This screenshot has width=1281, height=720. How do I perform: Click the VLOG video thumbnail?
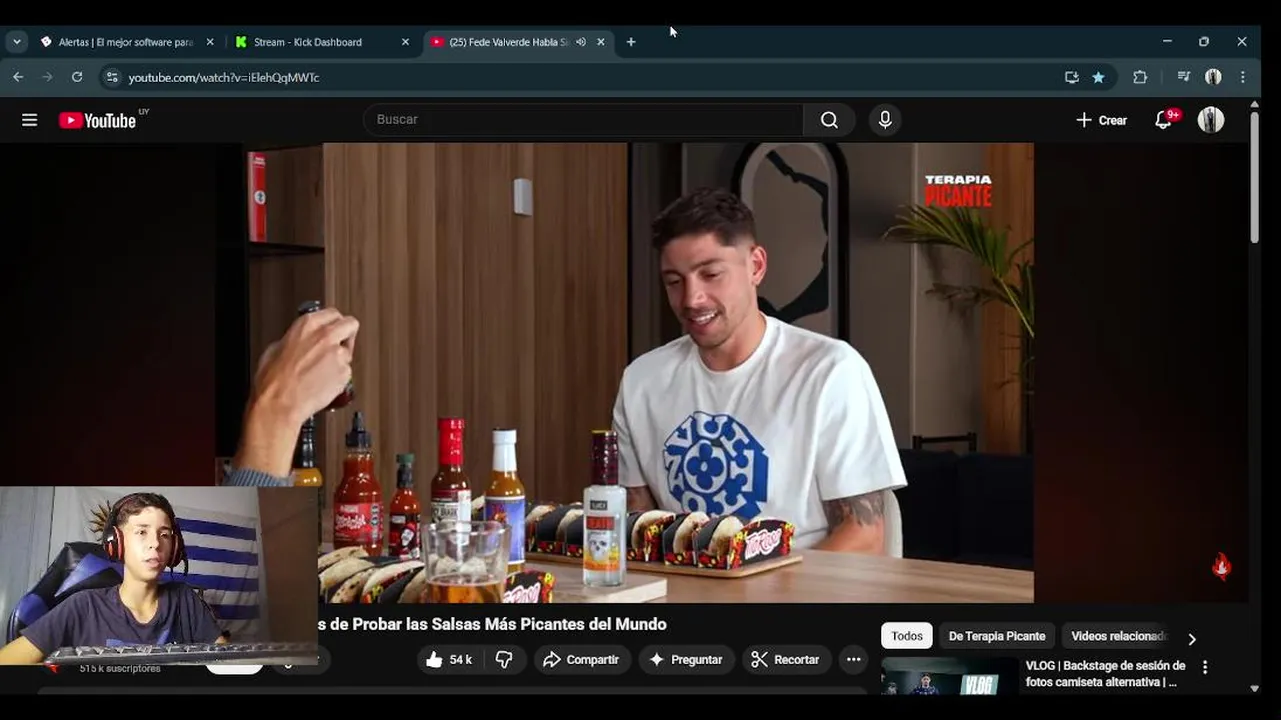pyautogui.click(x=949, y=675)
